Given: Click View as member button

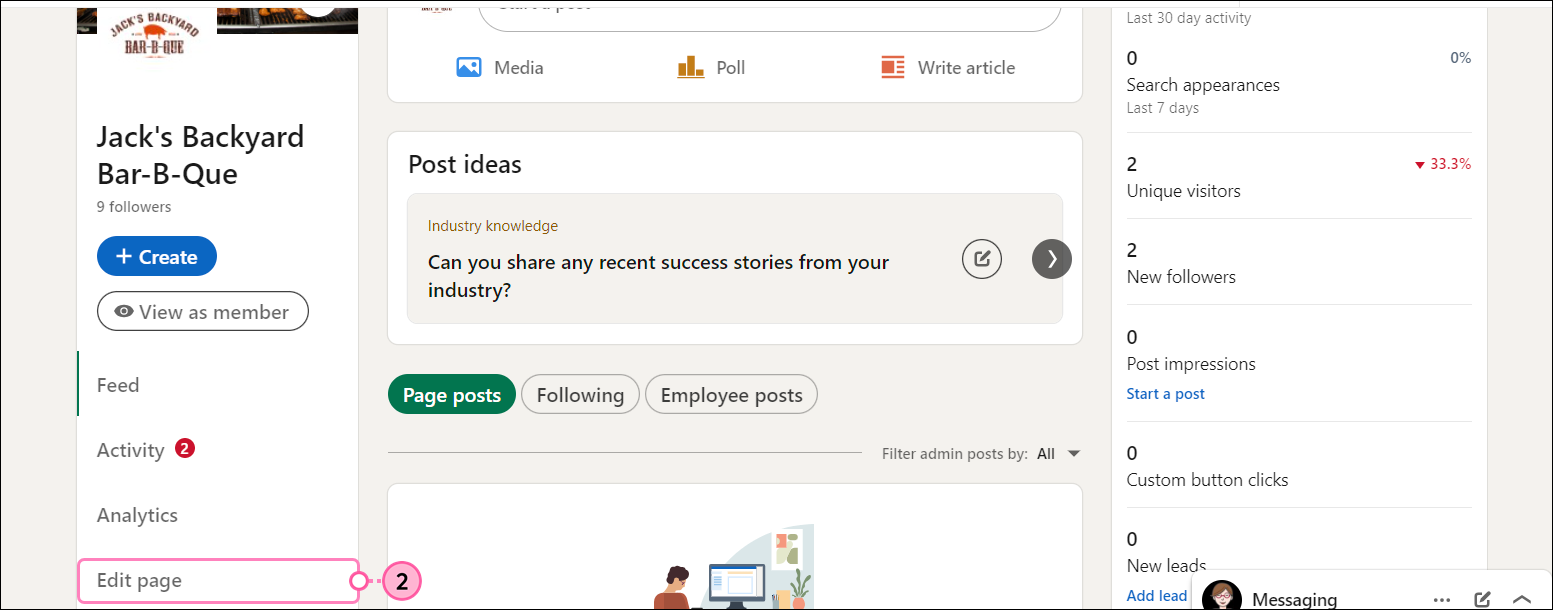Looking at the screenshot, I should tap(203, 311).
